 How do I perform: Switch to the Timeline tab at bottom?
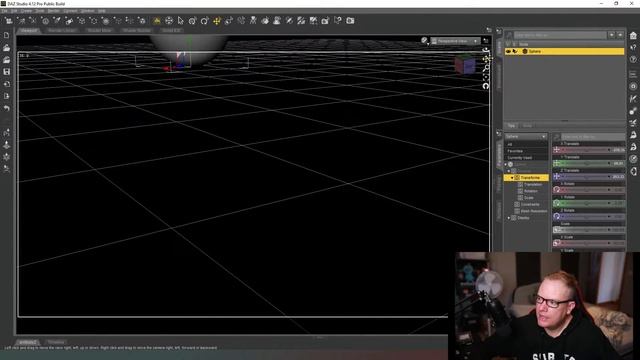pos(56,342)
